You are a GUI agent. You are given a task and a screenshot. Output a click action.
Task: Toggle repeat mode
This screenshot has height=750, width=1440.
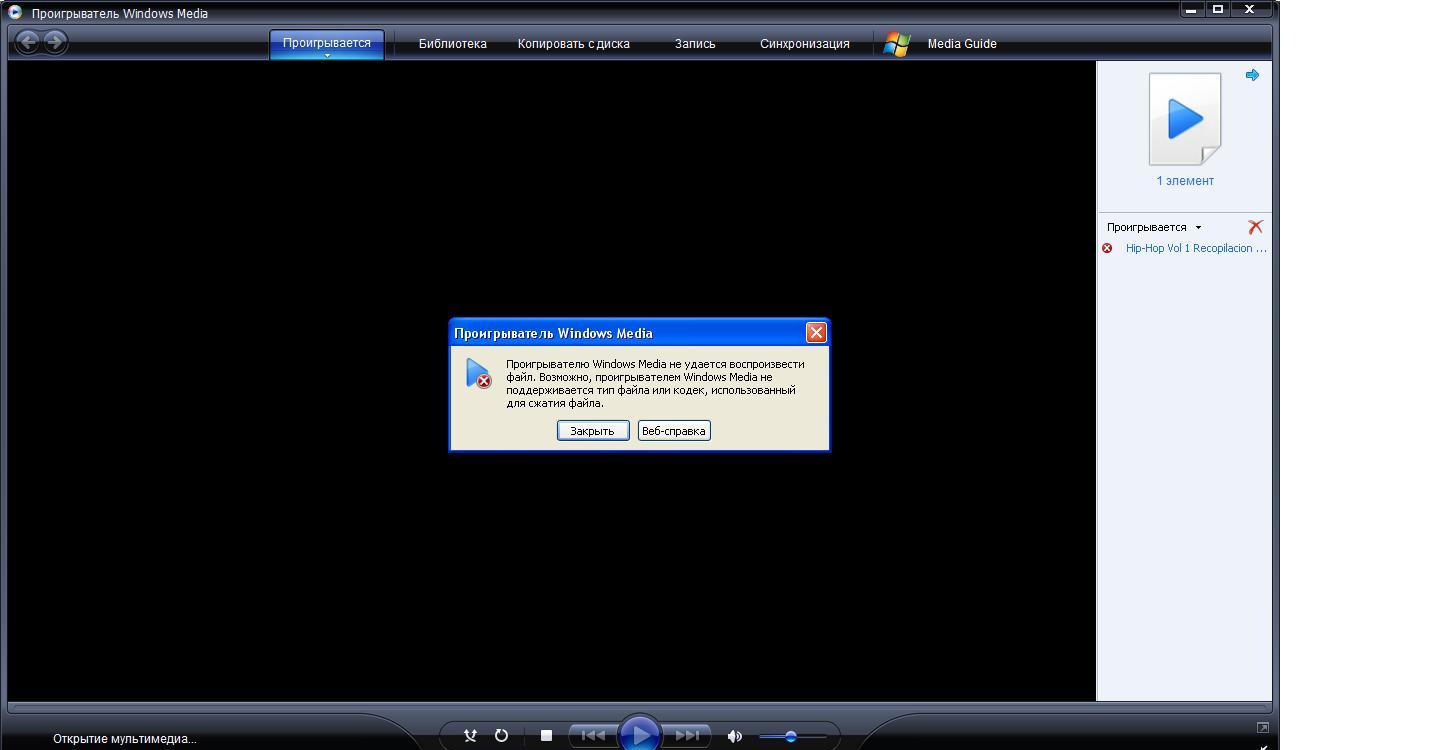(501, 736)
